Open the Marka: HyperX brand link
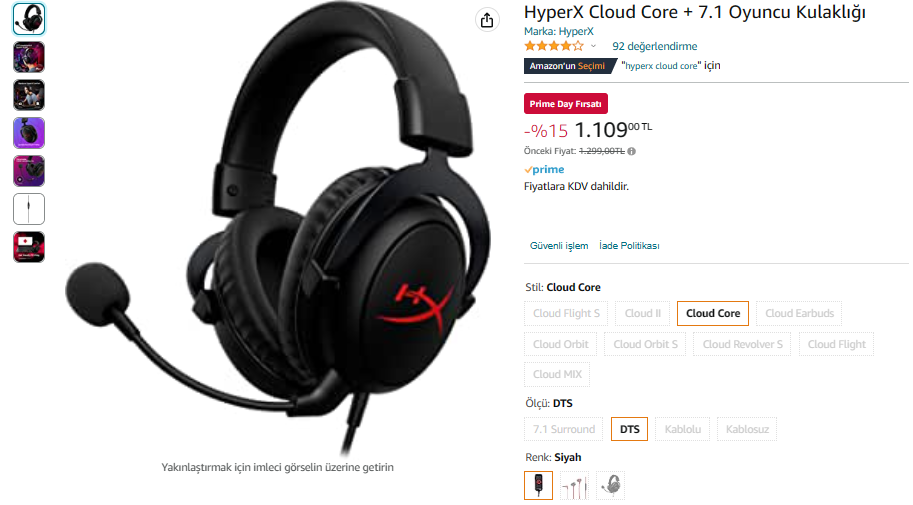The width and height of the screenshot is (913, 505). coord(558,31)
